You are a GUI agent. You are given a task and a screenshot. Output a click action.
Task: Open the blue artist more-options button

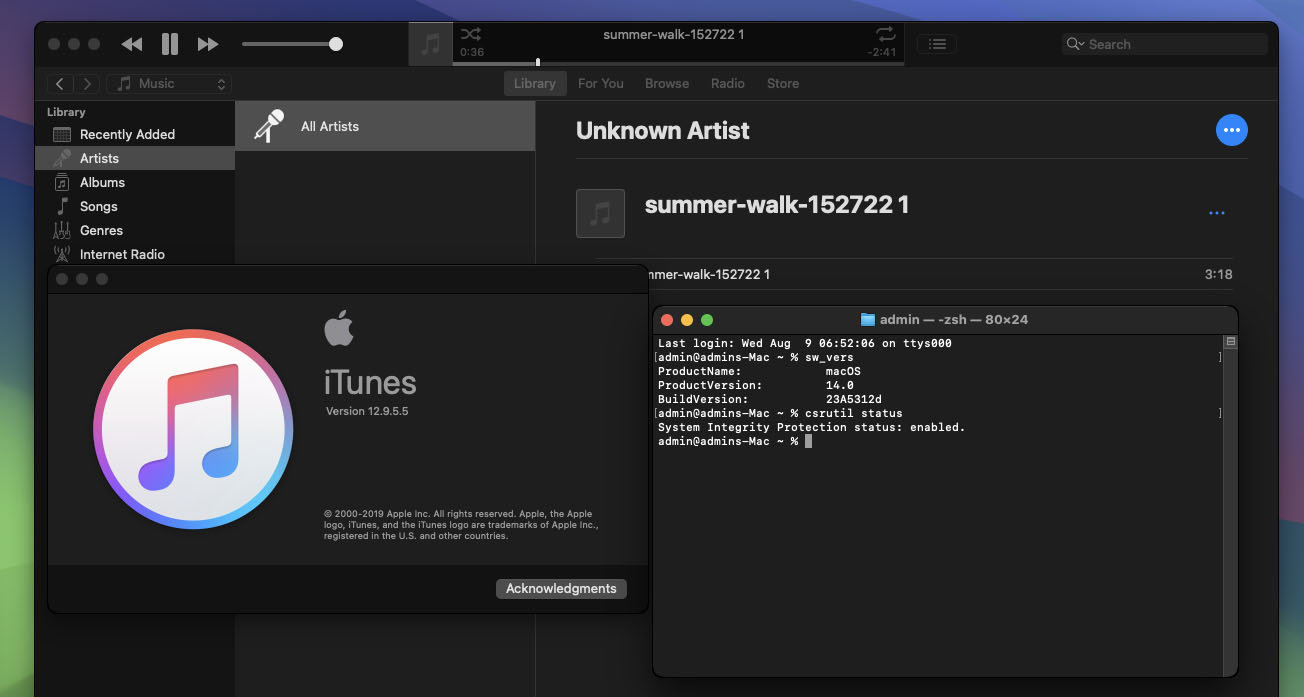pos(1232,130)
